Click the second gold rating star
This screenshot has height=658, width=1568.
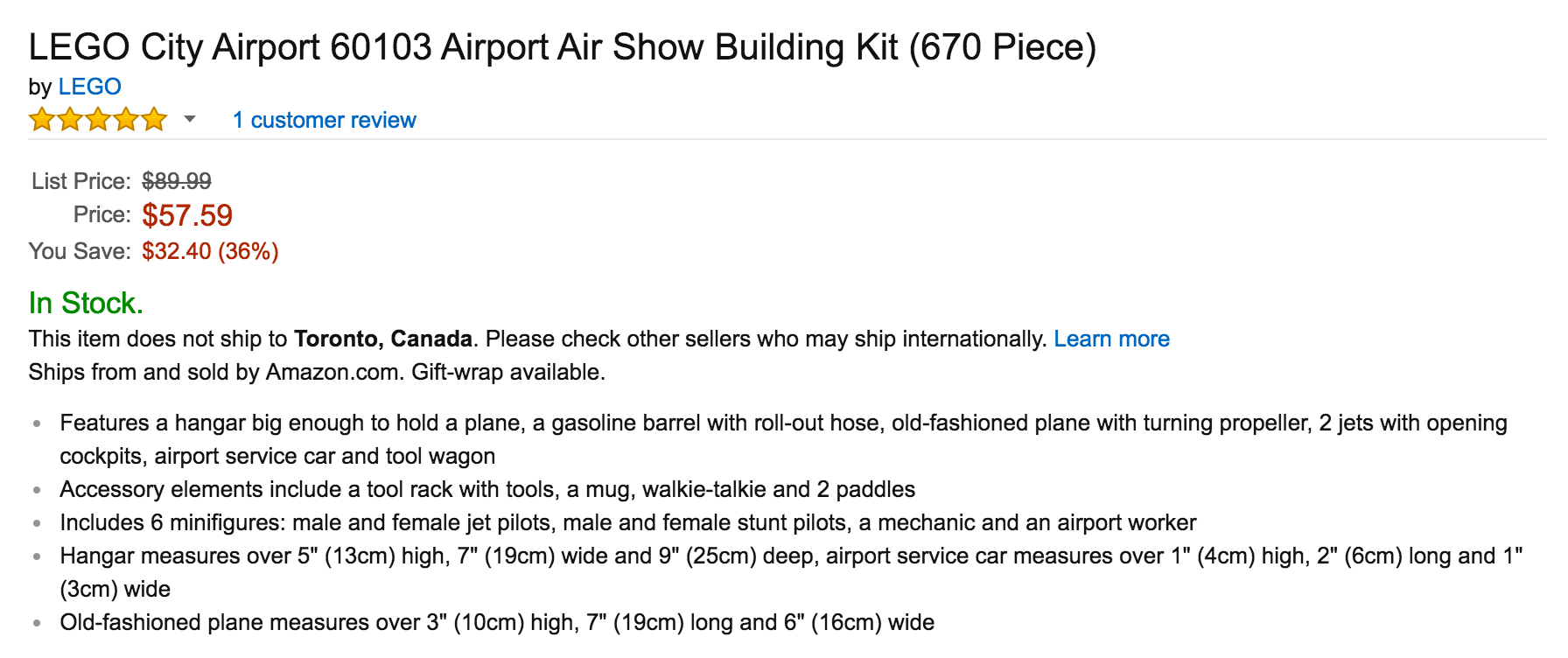pyautogui.click(x=70, y=120)
